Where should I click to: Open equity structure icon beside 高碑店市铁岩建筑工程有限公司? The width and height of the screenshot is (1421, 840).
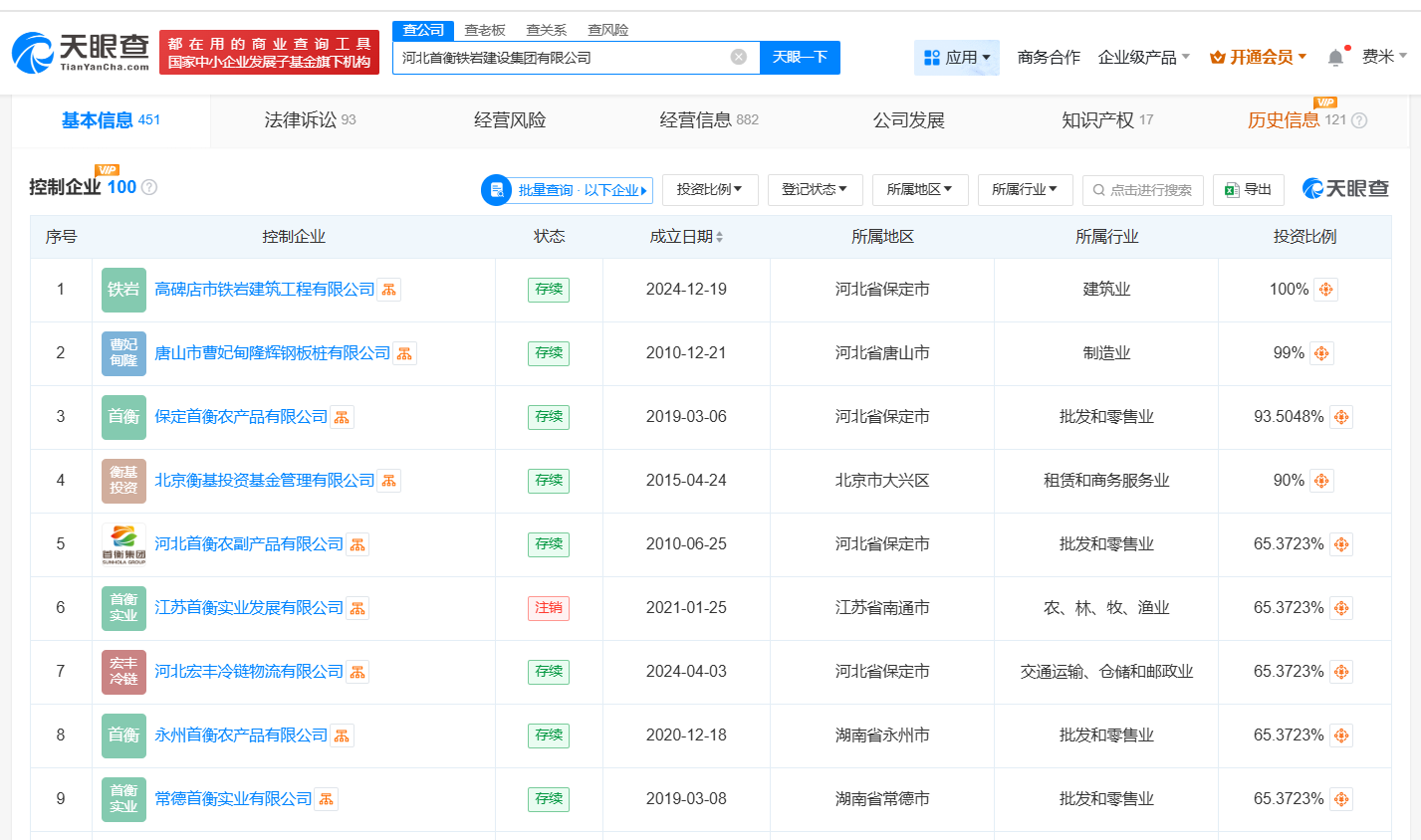click(x=389, y=290)
